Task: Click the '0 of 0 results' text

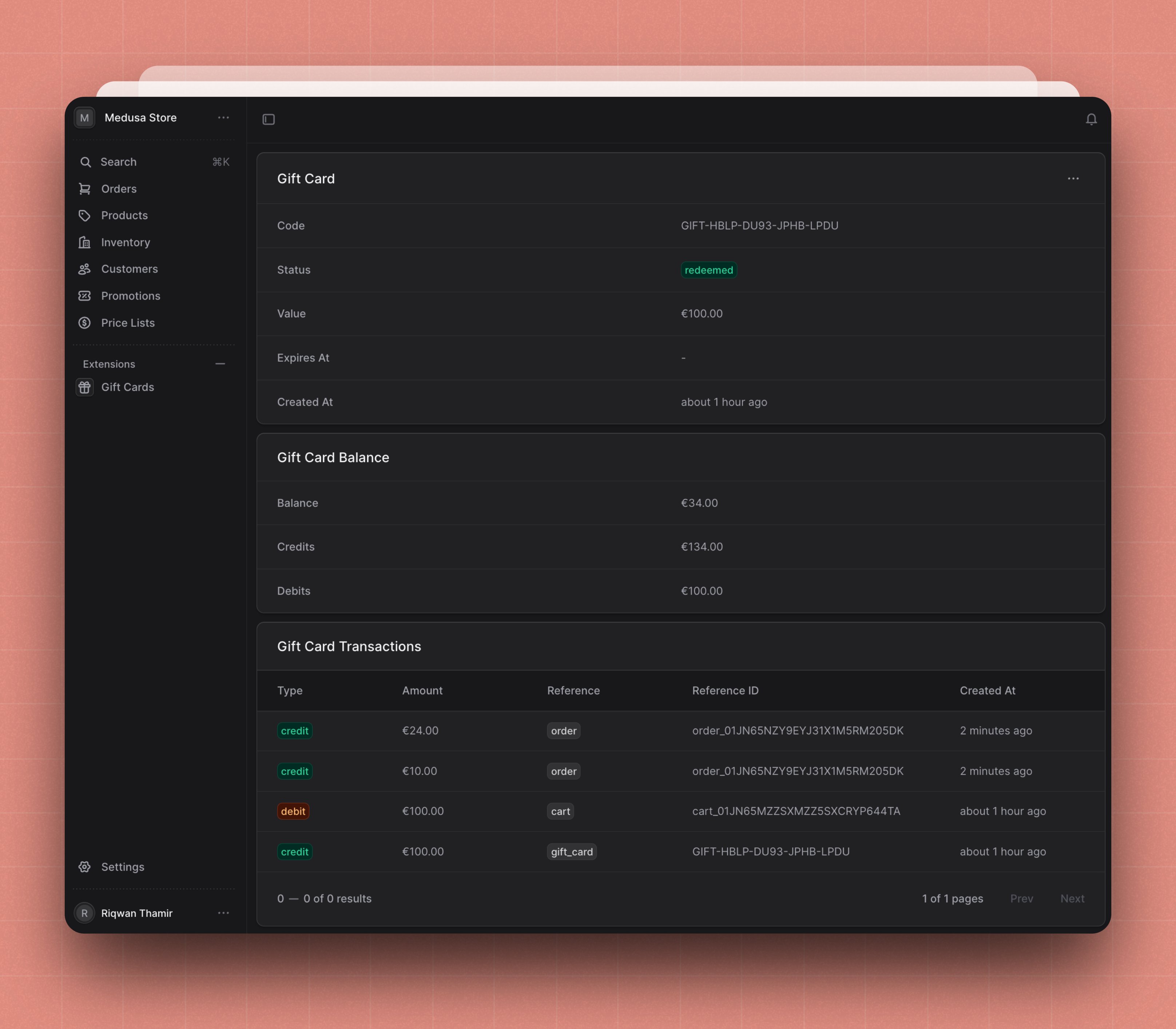Action: pyautogui.click(x=337, y=899)
